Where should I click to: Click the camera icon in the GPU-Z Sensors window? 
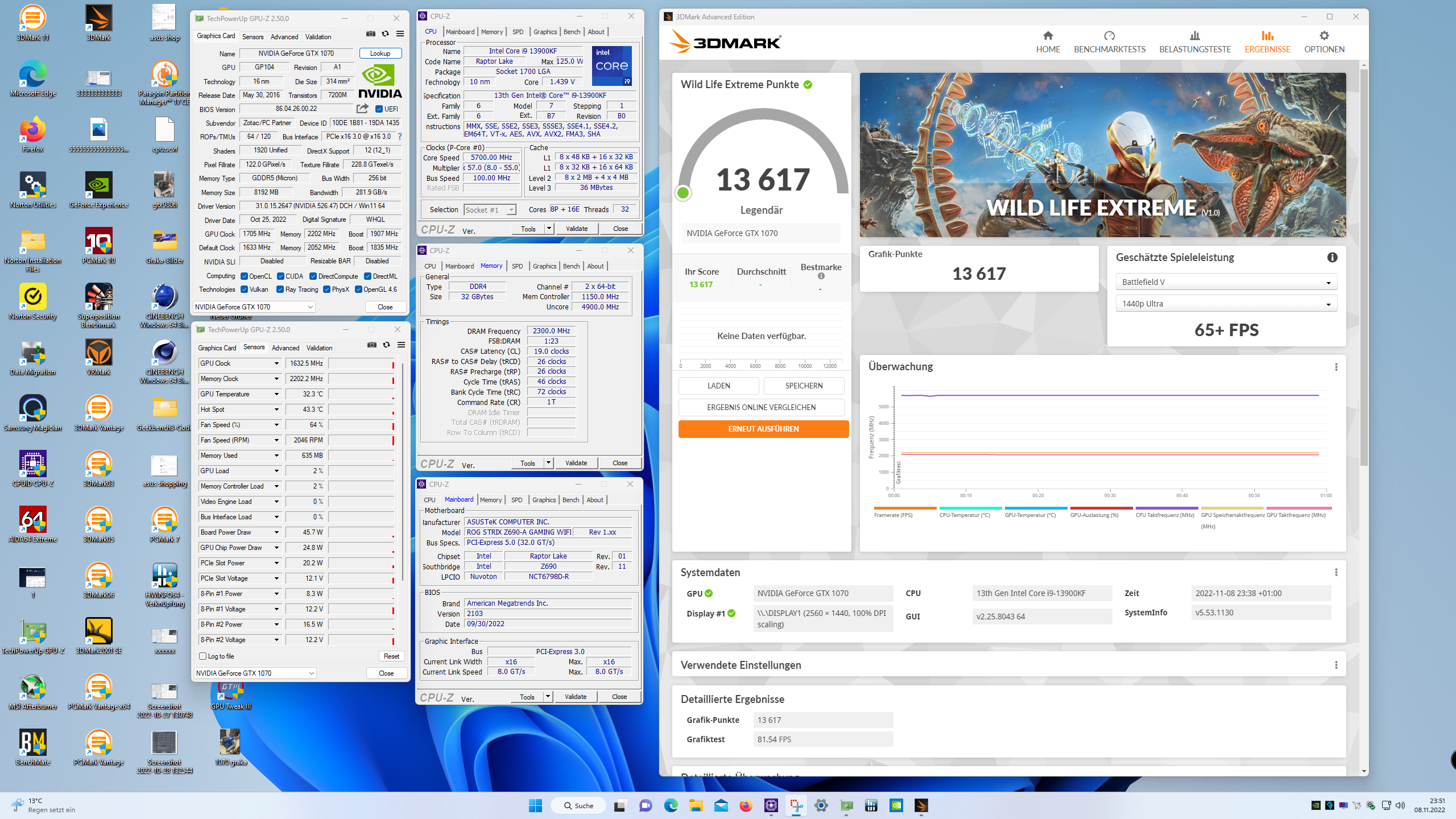[372, 345]
